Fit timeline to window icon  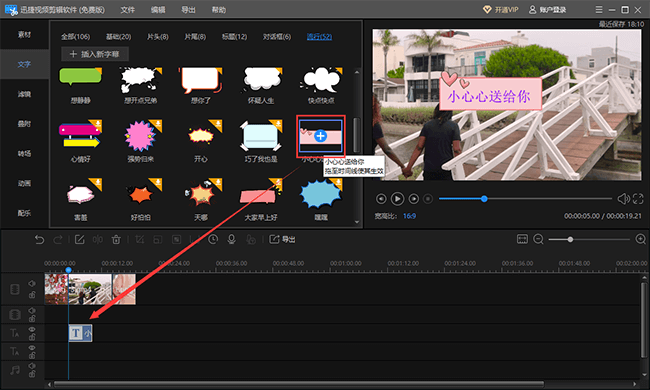click(522, 239)
